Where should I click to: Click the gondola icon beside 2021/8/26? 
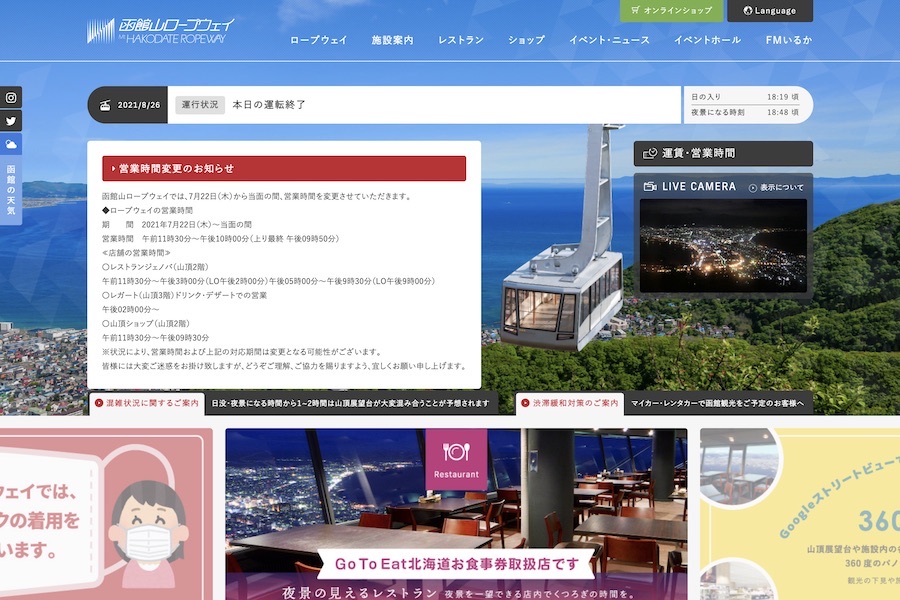tap(104, 105)
